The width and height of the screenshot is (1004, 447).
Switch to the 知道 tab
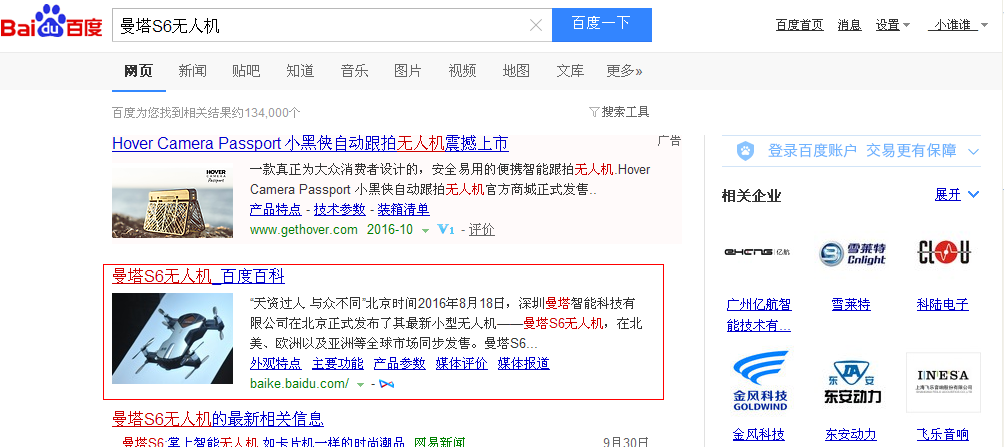(x=300, y=70)
